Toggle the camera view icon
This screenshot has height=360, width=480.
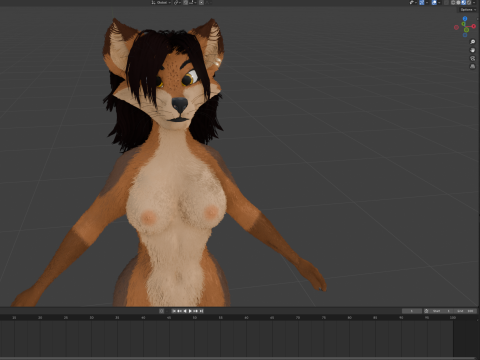tap(472, 58)
